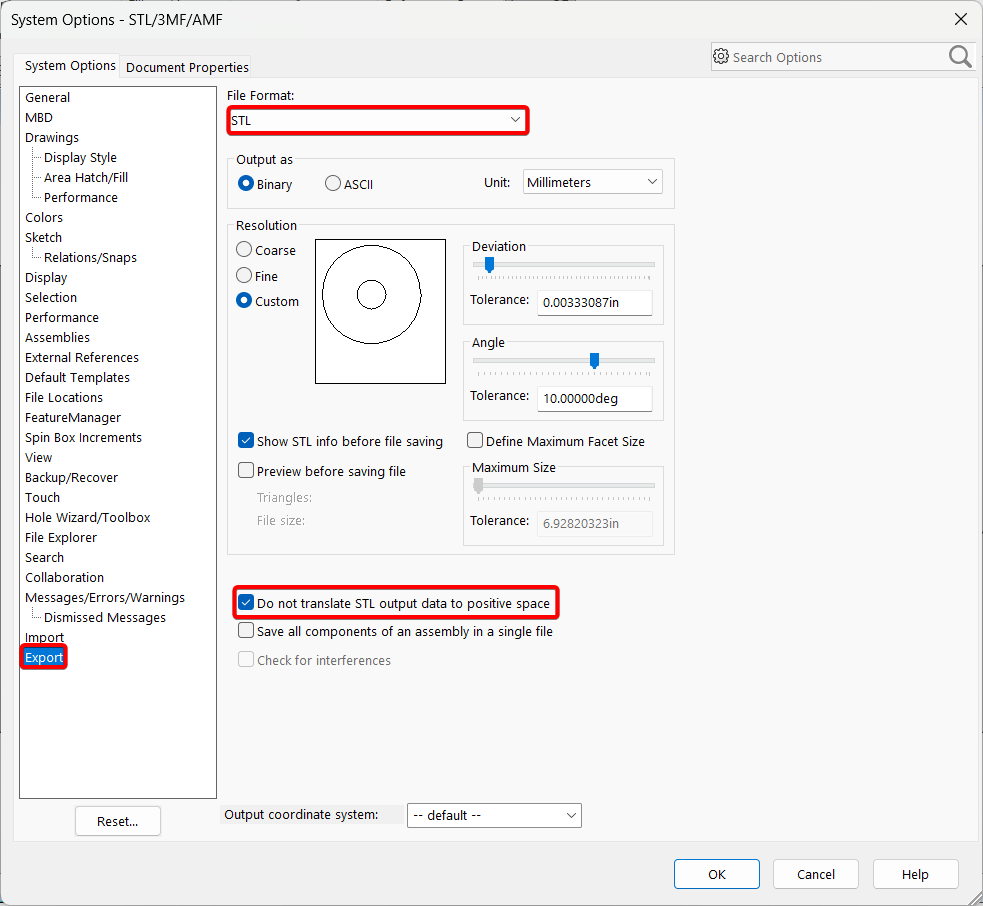This screenshot has height=906, width=983.
Task: Select Performance under Drawings
Action: pyautogui.click(x=81, y=198)
